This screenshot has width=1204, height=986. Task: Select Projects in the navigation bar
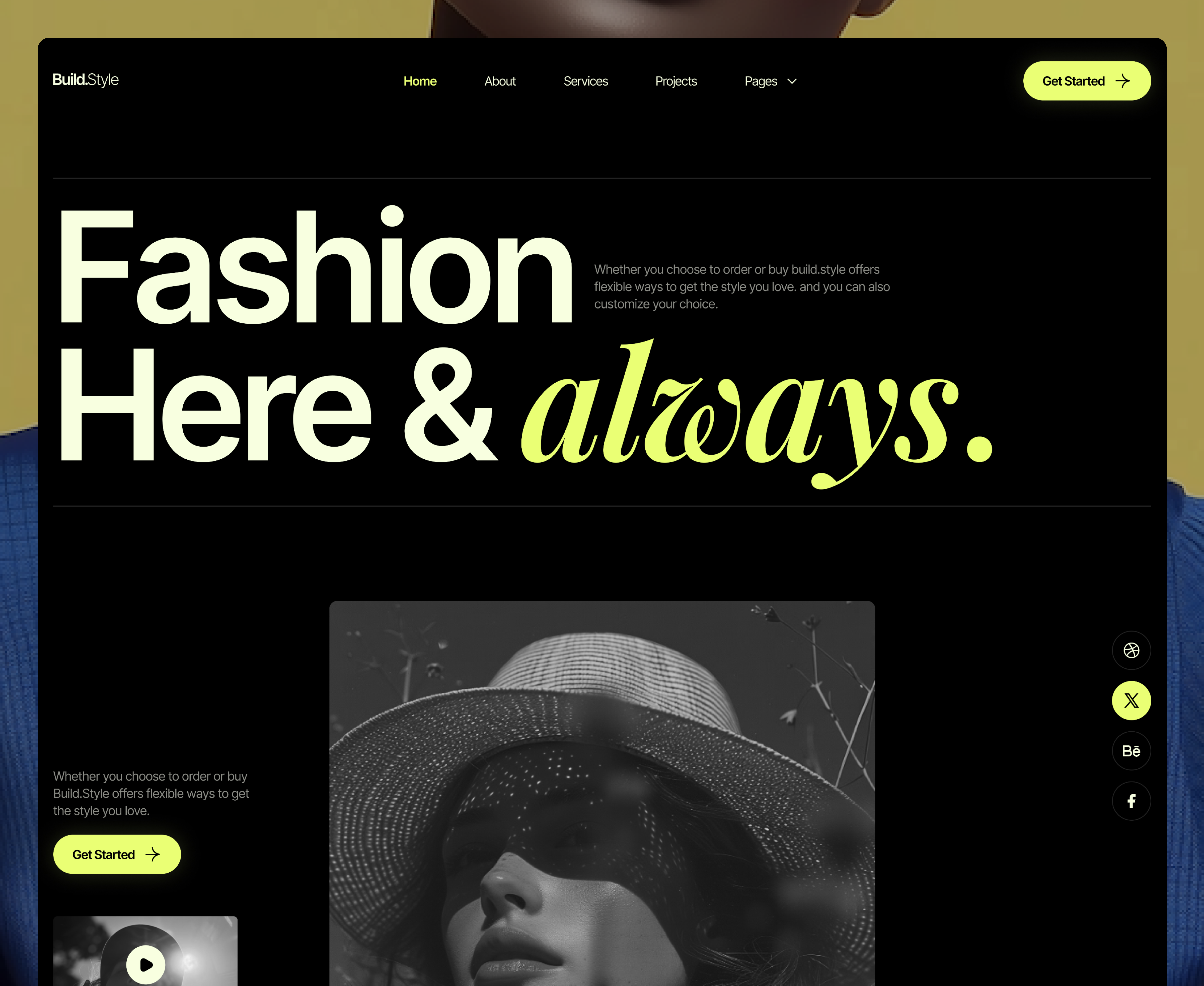tap(676, 81)
